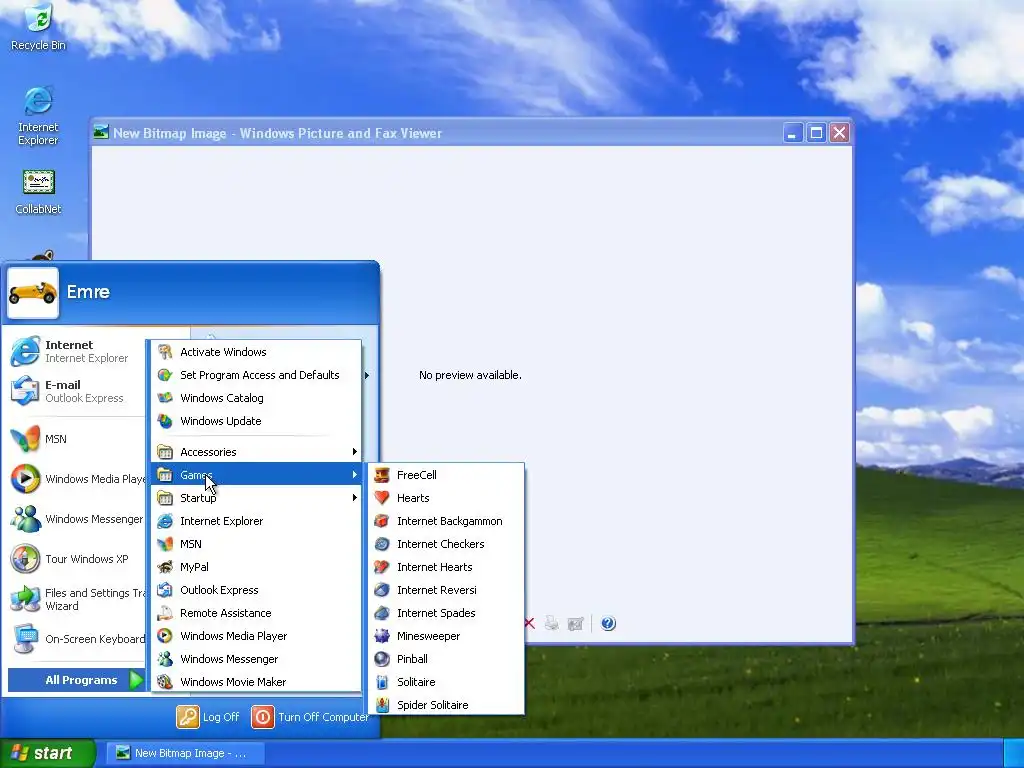Open pinned Internet Explorer in Start menu

pos(76,351)
